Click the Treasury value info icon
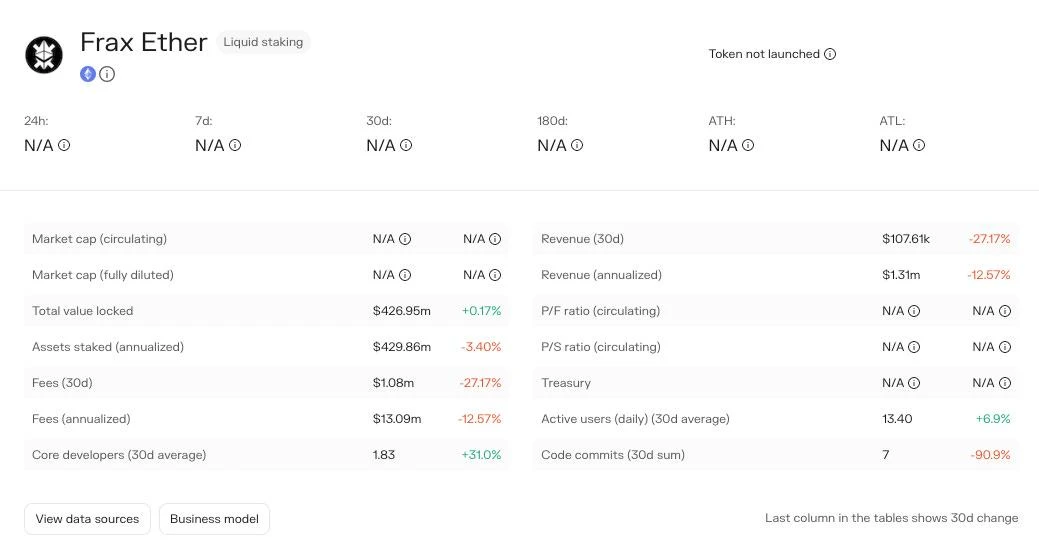This screenshot has height=553, width=1039. [x=914, y=383]
